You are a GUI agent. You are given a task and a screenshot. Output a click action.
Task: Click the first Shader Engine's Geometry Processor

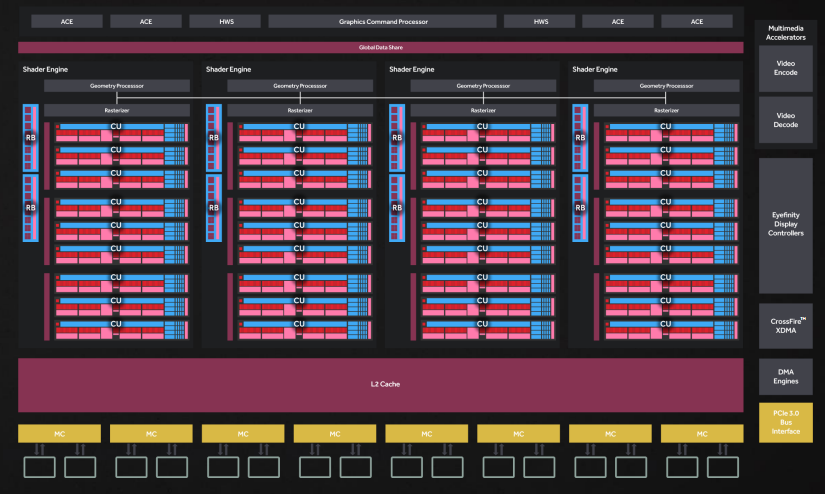coord(116,87)
